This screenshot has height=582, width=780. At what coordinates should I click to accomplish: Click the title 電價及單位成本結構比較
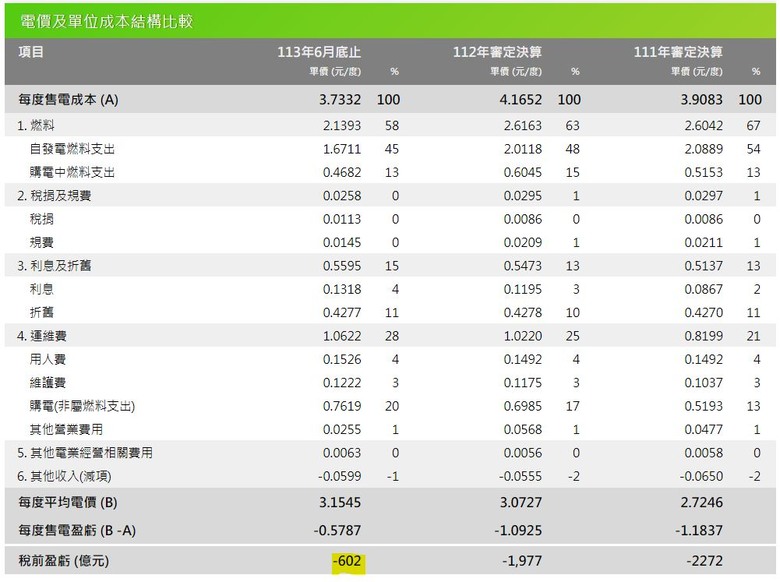click(x=106, y=21)
